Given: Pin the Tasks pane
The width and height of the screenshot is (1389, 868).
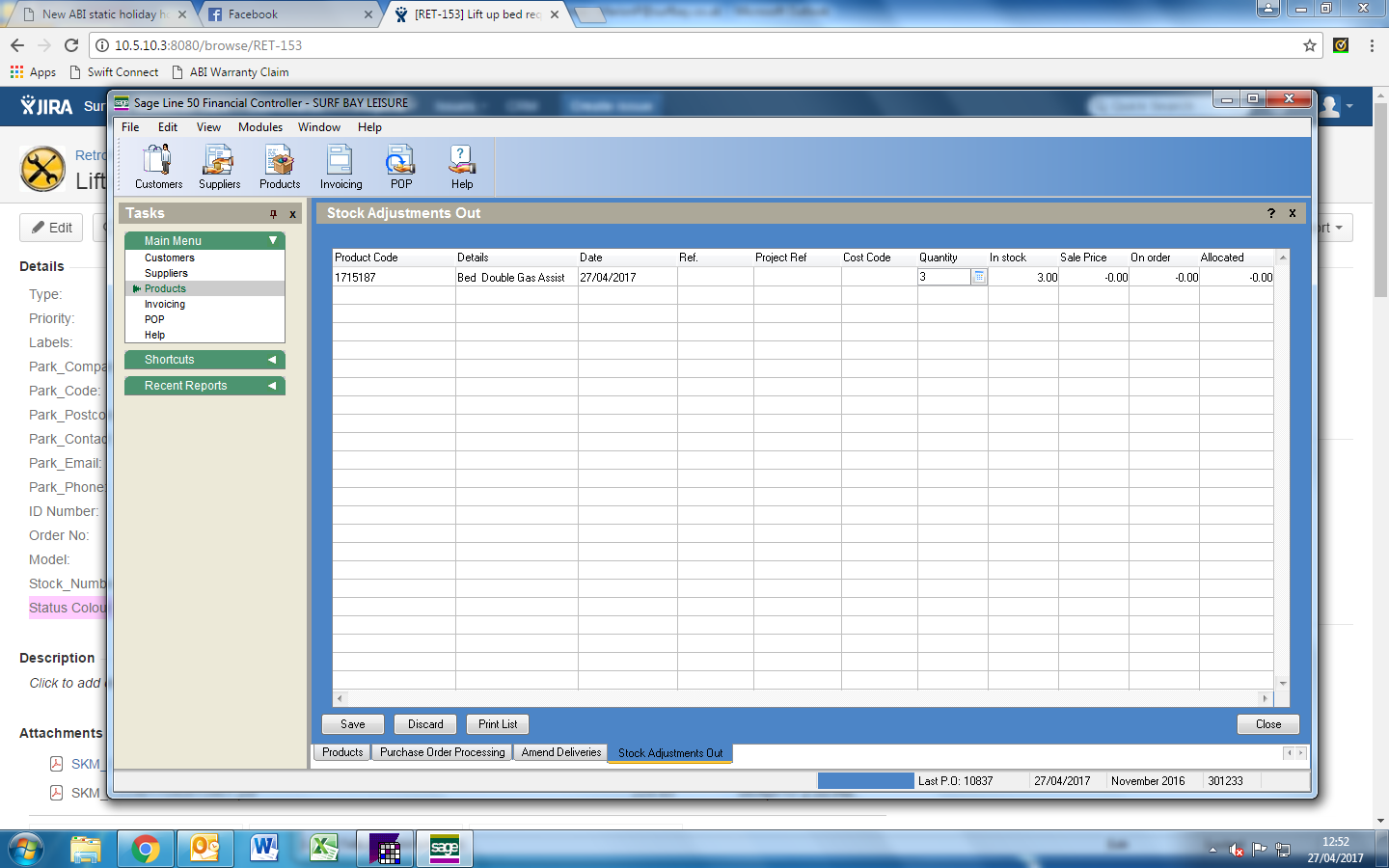Looking at the screenshot, I should 273,214.
